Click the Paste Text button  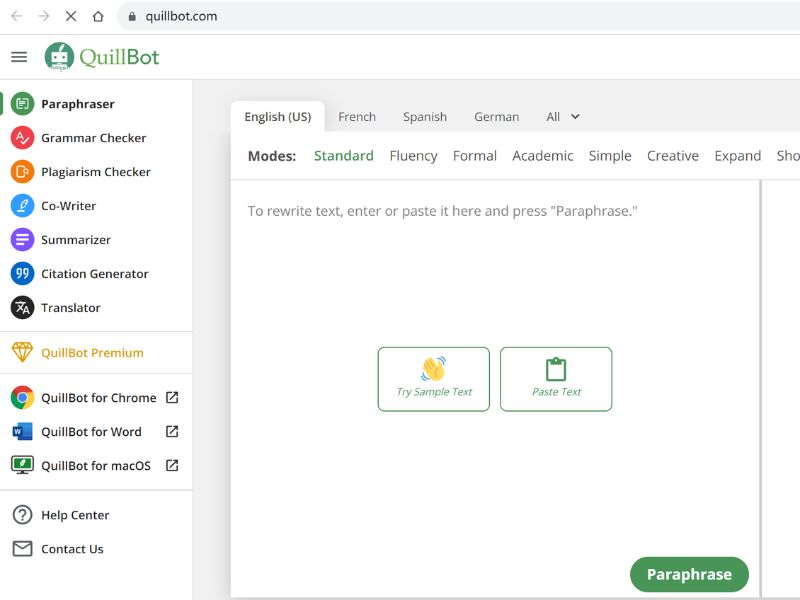click(556, 379)
